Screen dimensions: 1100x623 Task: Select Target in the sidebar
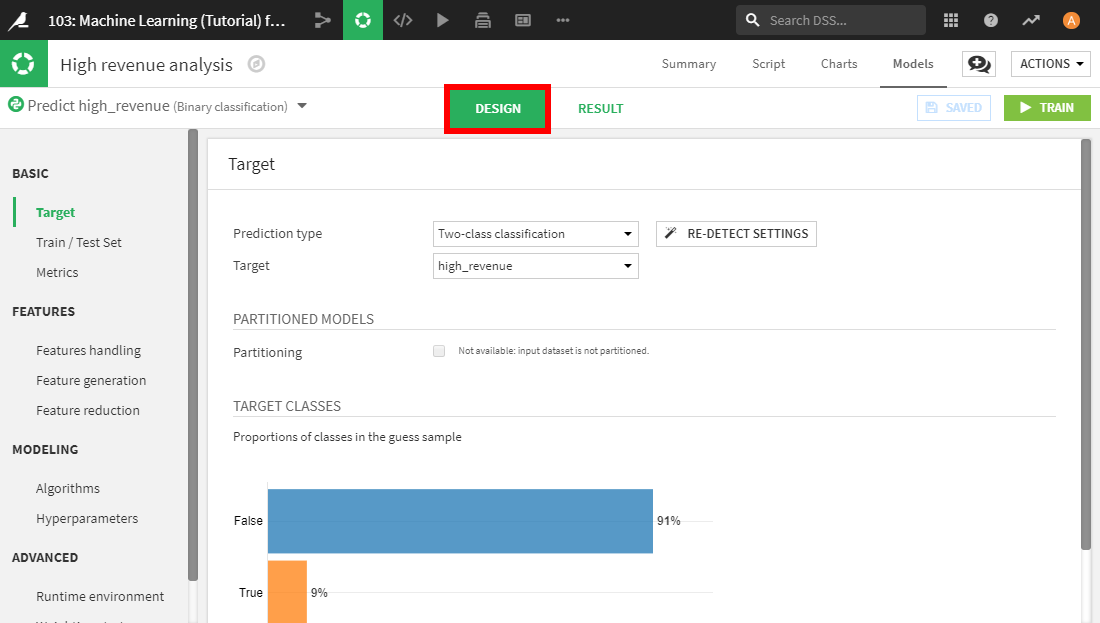(55, 213)
